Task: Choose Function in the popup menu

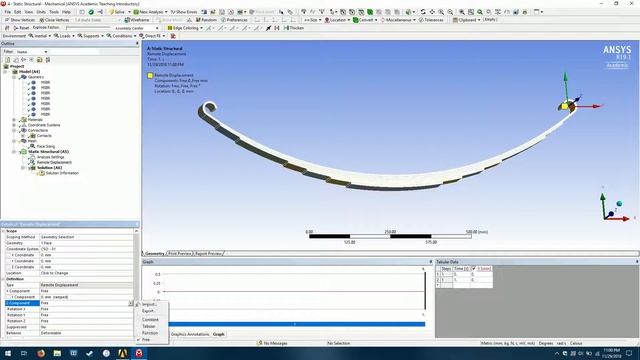Action: coord(150,333)
